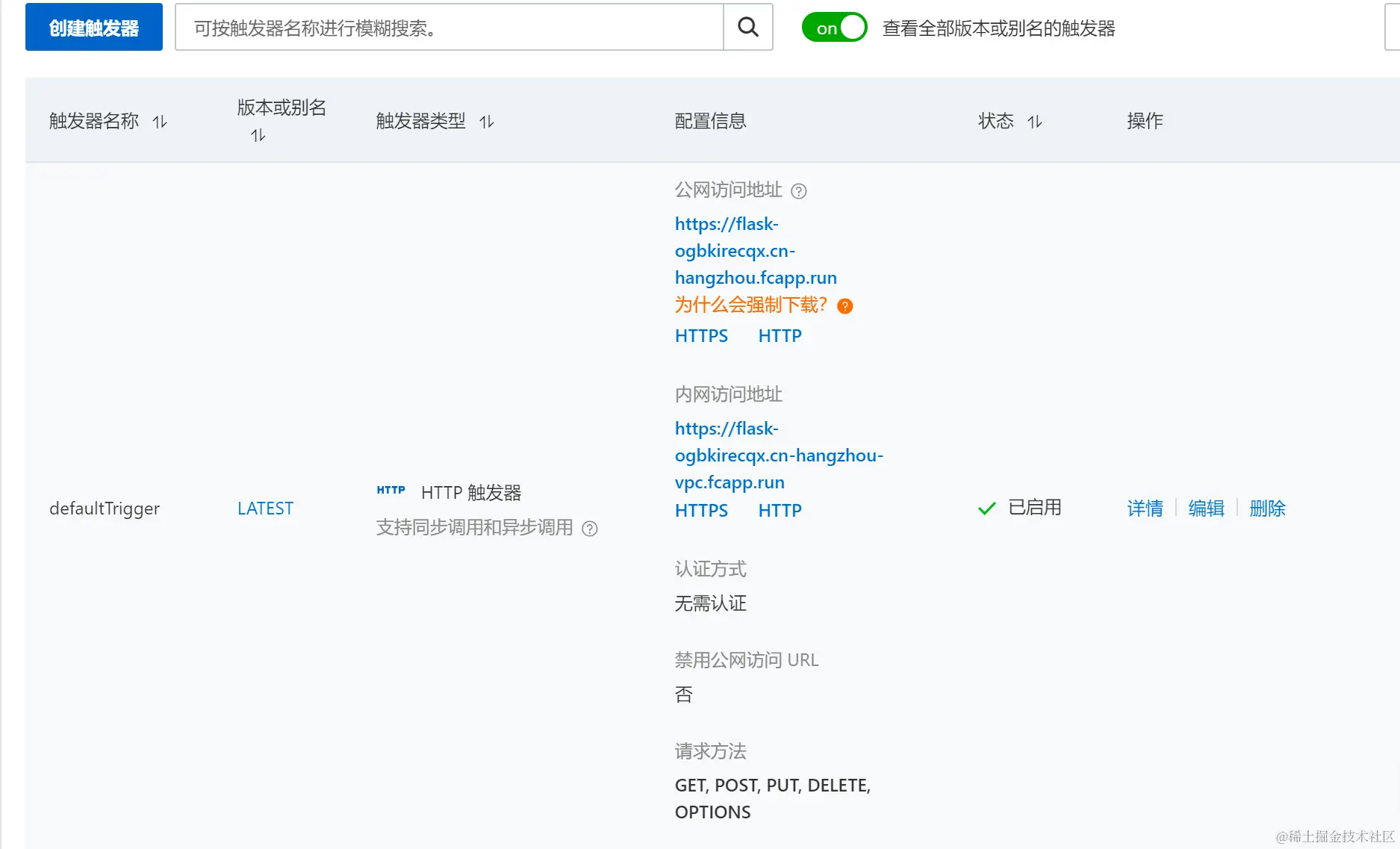1400x849 pixels.
Task: Open help icon next to 公网访问地址
Action: [799, 191]
